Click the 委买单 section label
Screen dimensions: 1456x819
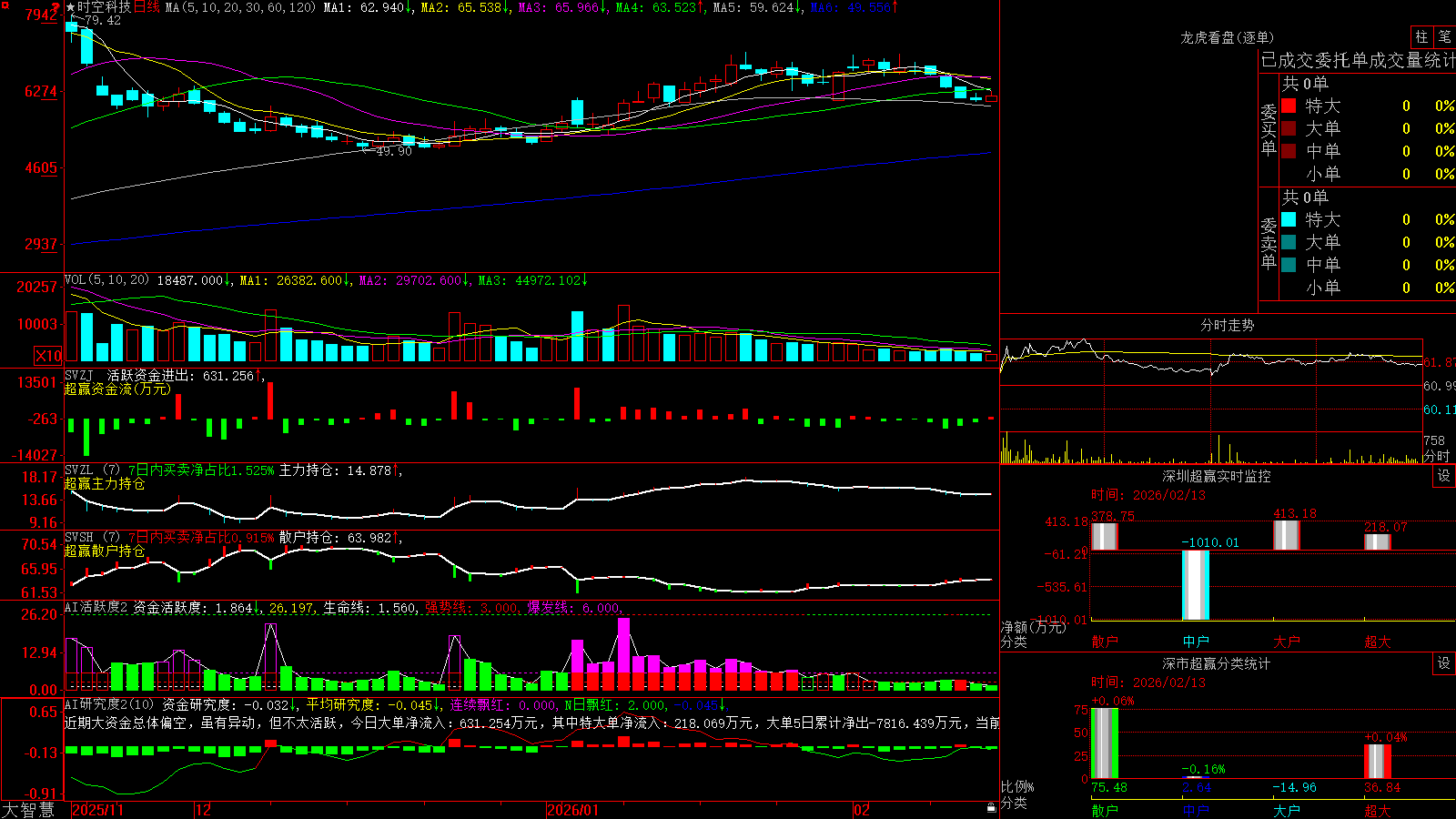(1269, 129)
